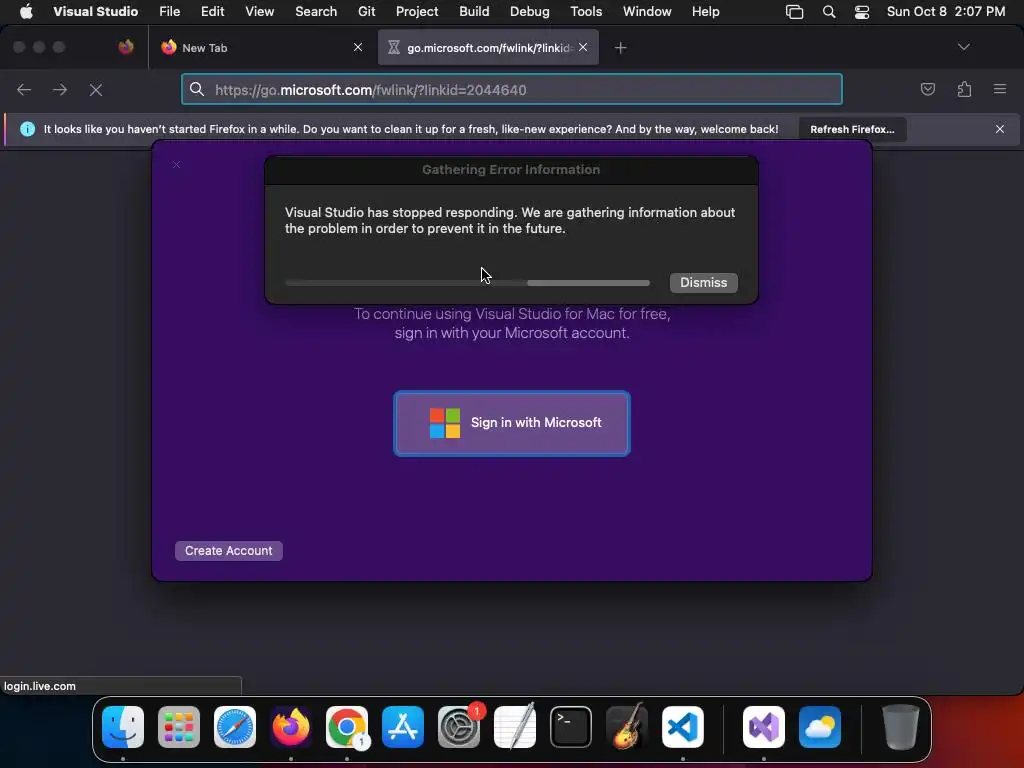Open the File menu
Screen dimensions: 1024x768
click(x=170, y=12)
